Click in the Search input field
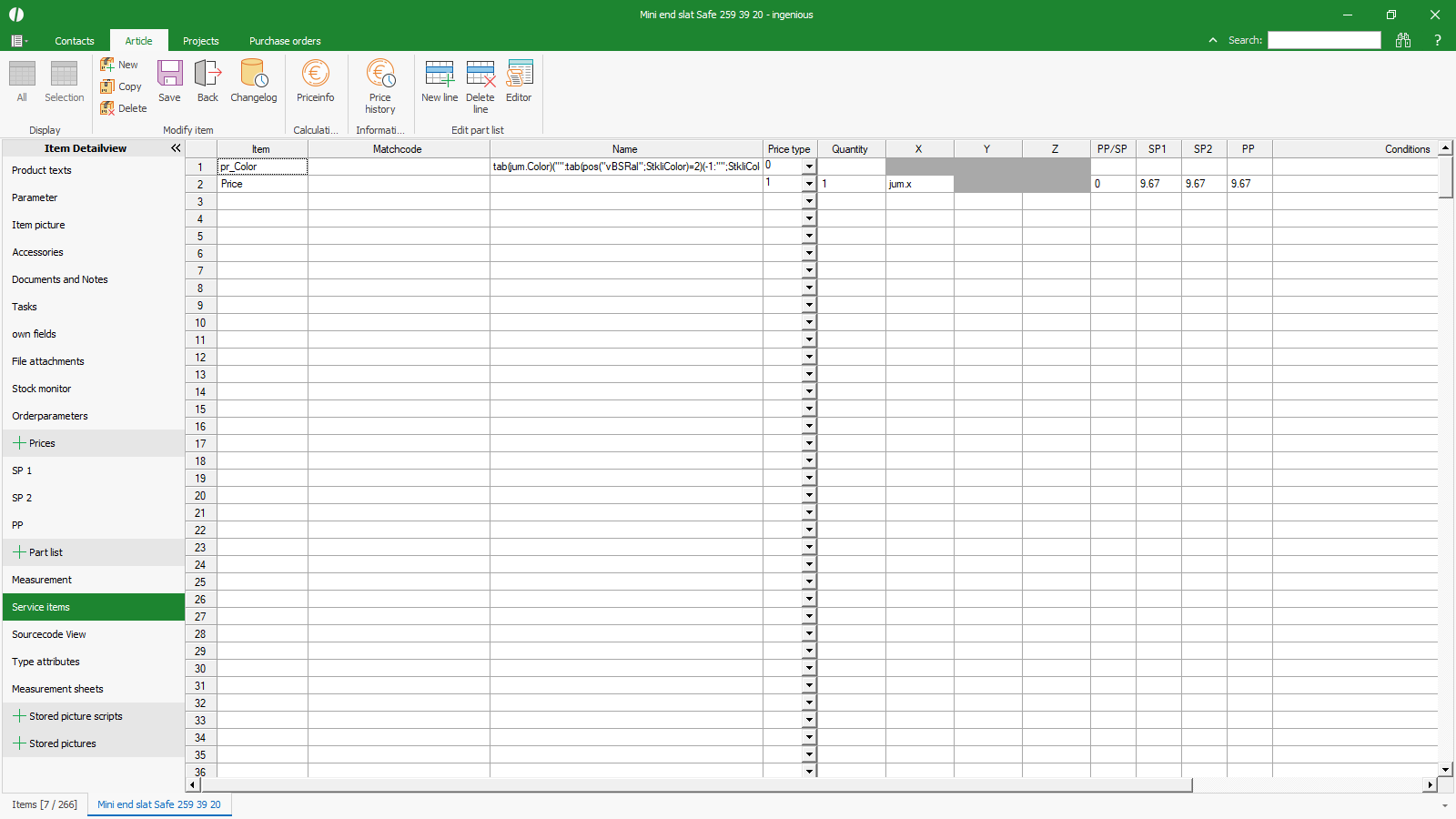The width and height of the screenshot is (1456, 819). coord(1324,40)
